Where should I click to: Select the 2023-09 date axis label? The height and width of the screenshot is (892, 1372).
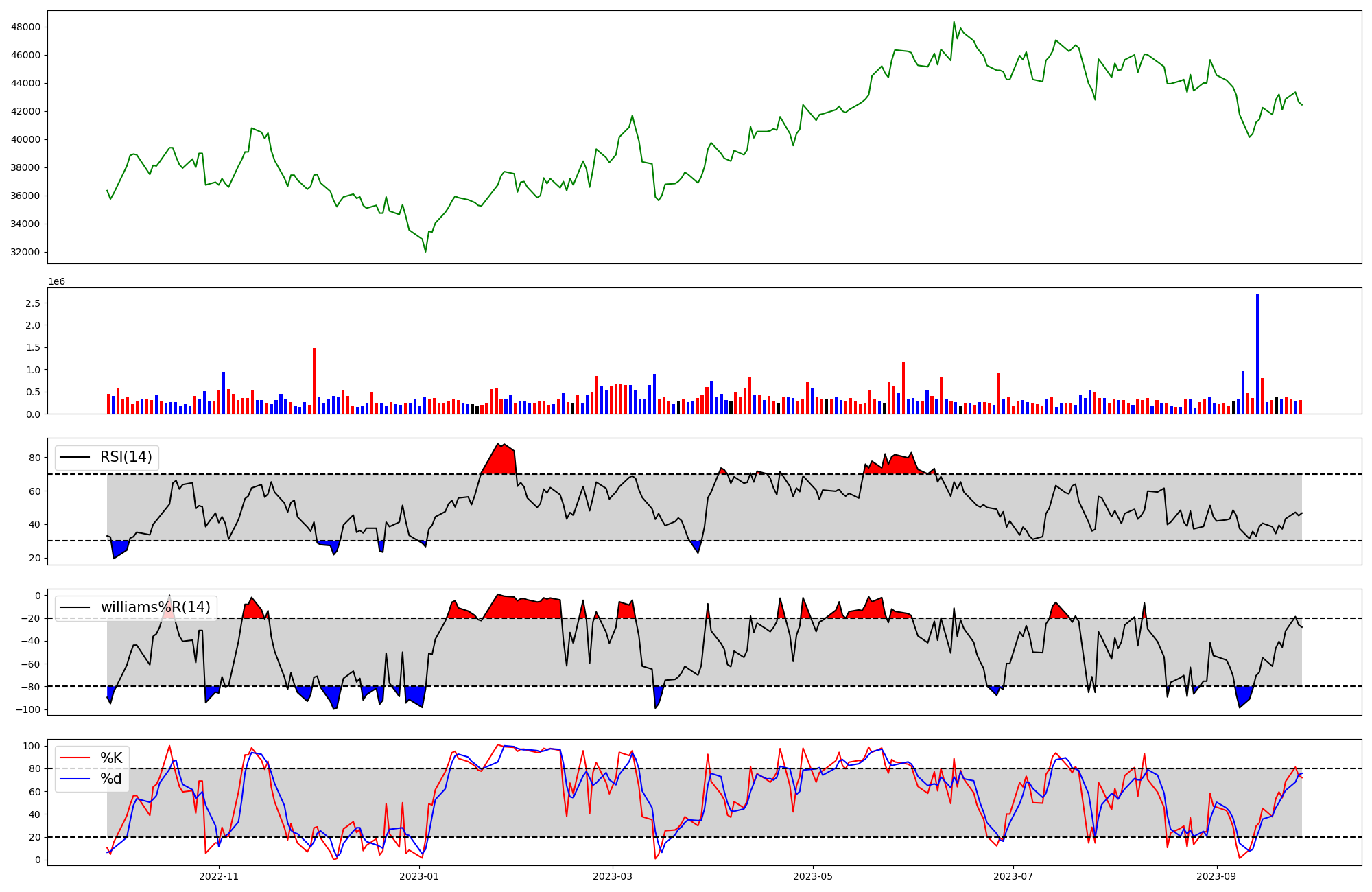coord(1216,876)
